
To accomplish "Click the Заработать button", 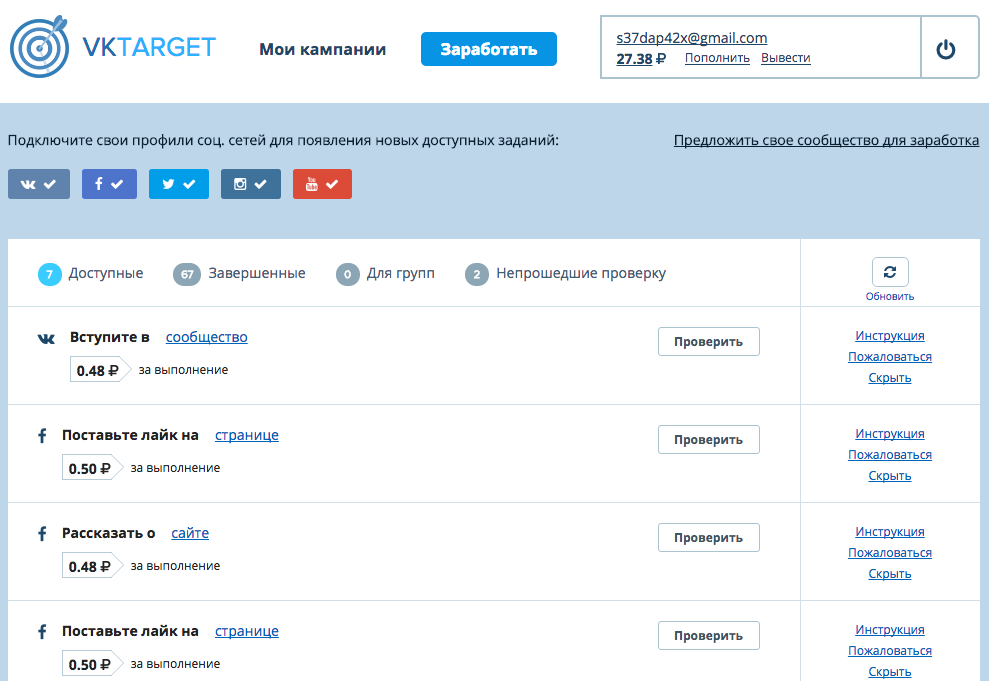I will click(489, 49).
